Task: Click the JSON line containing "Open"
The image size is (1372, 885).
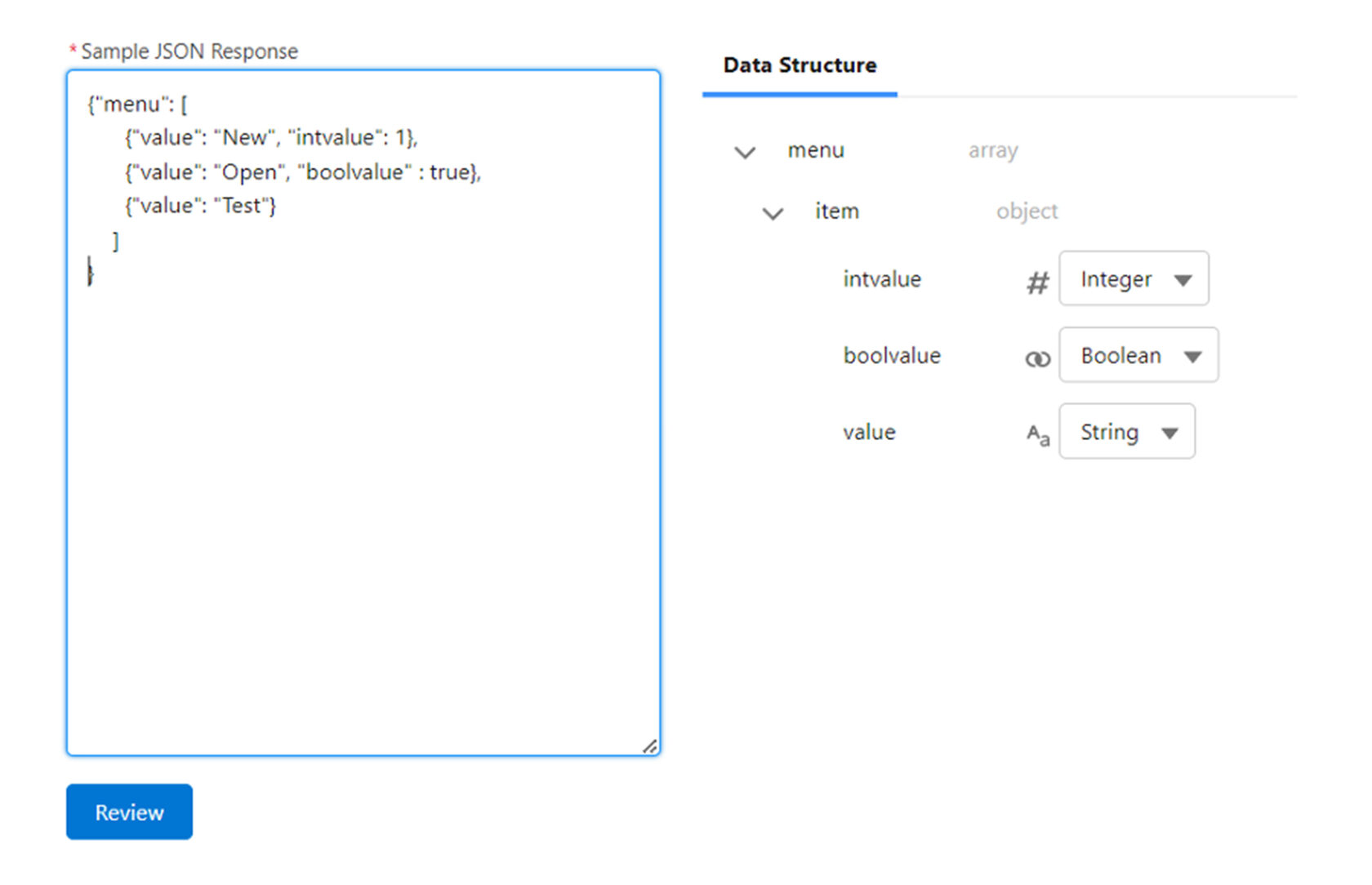Action: click(x=303, y=172)
